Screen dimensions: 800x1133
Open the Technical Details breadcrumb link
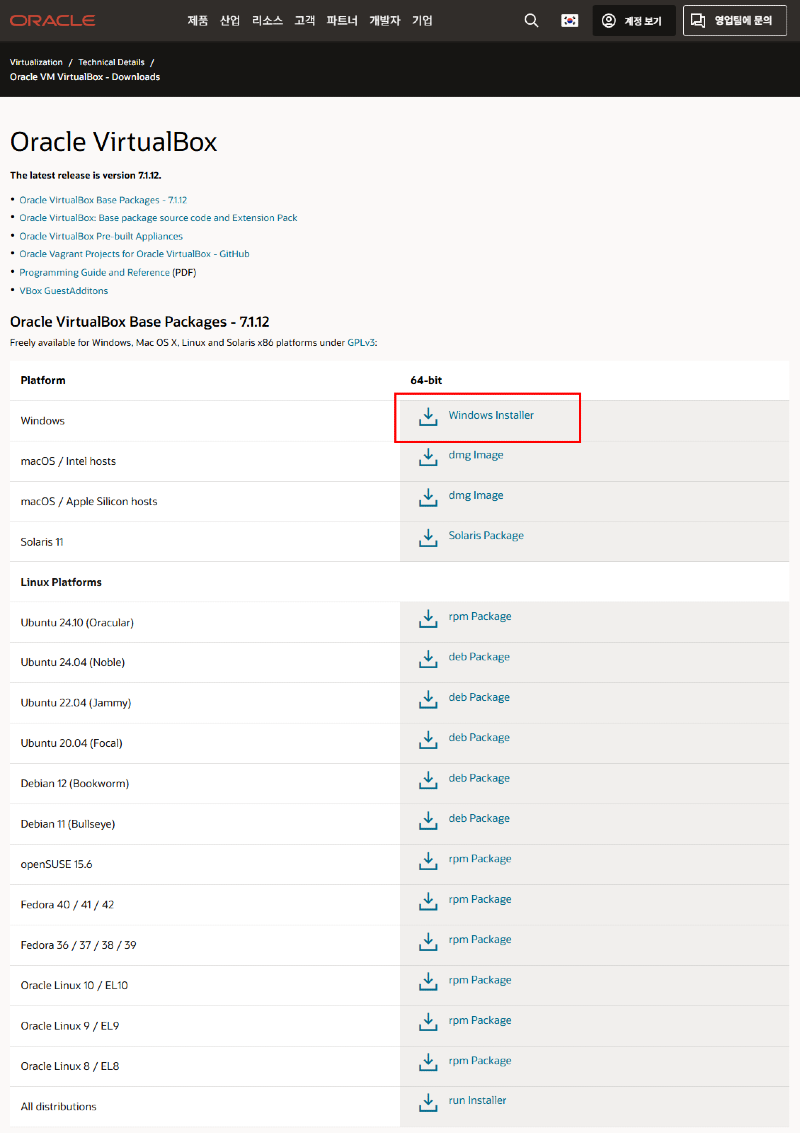[111, 62]
